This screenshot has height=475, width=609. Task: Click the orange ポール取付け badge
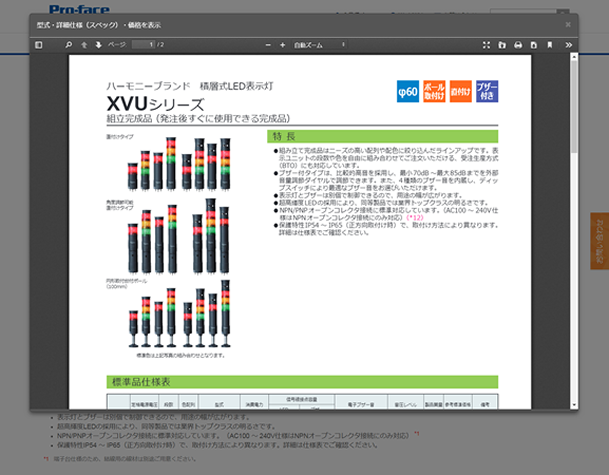pos(435,91)
